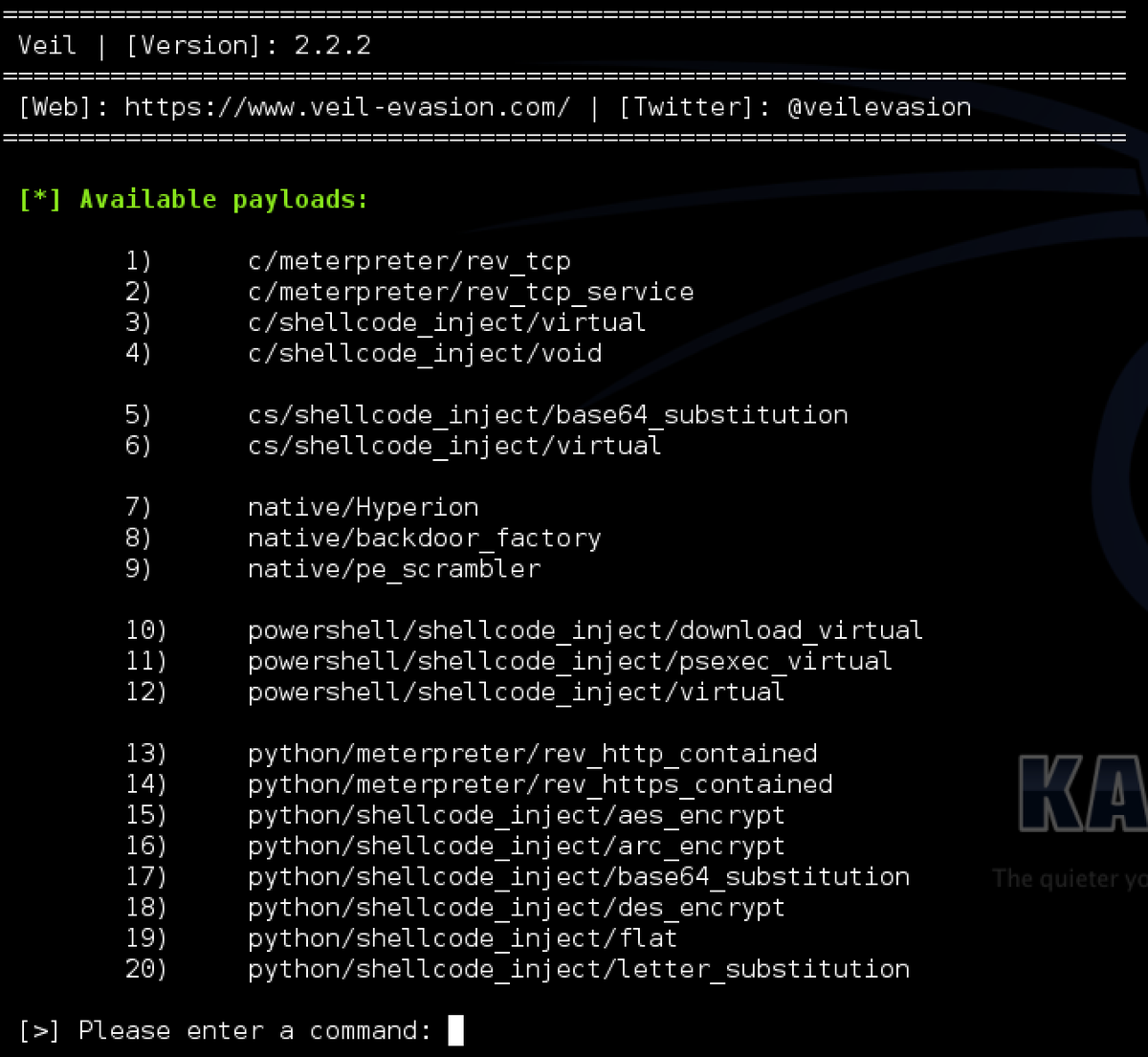Image resolution: width=1148 pixels, height=1057 pixels.
Task: Click python/shellcode_inject/arc_encrypt entry
Action: tap(517, 846)
